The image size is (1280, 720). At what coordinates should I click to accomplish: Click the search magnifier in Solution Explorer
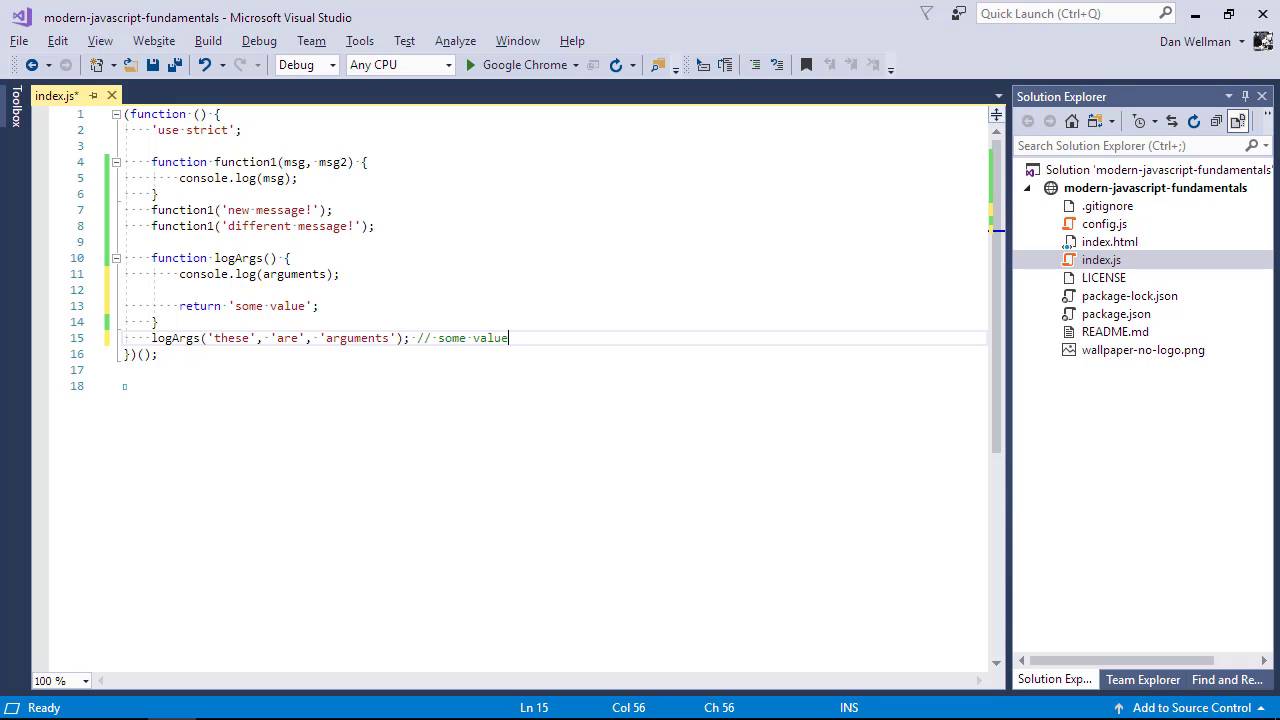click(x=1252, y=146)
